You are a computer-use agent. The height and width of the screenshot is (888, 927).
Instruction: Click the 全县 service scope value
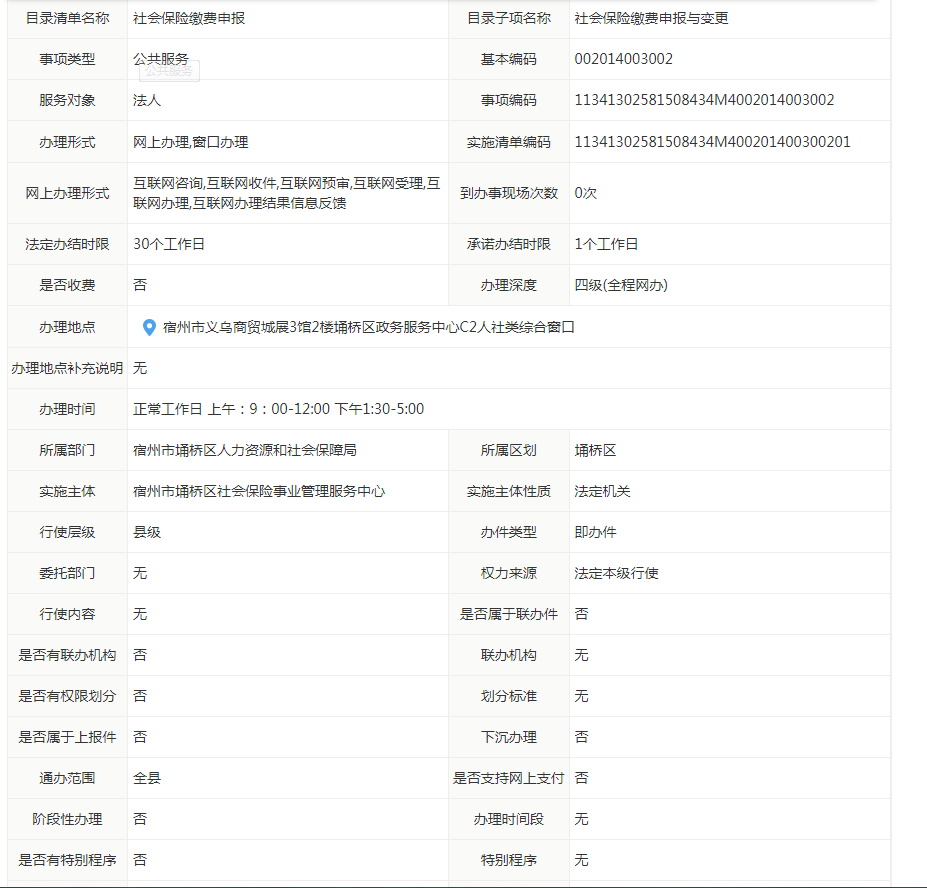pos(147,778)
